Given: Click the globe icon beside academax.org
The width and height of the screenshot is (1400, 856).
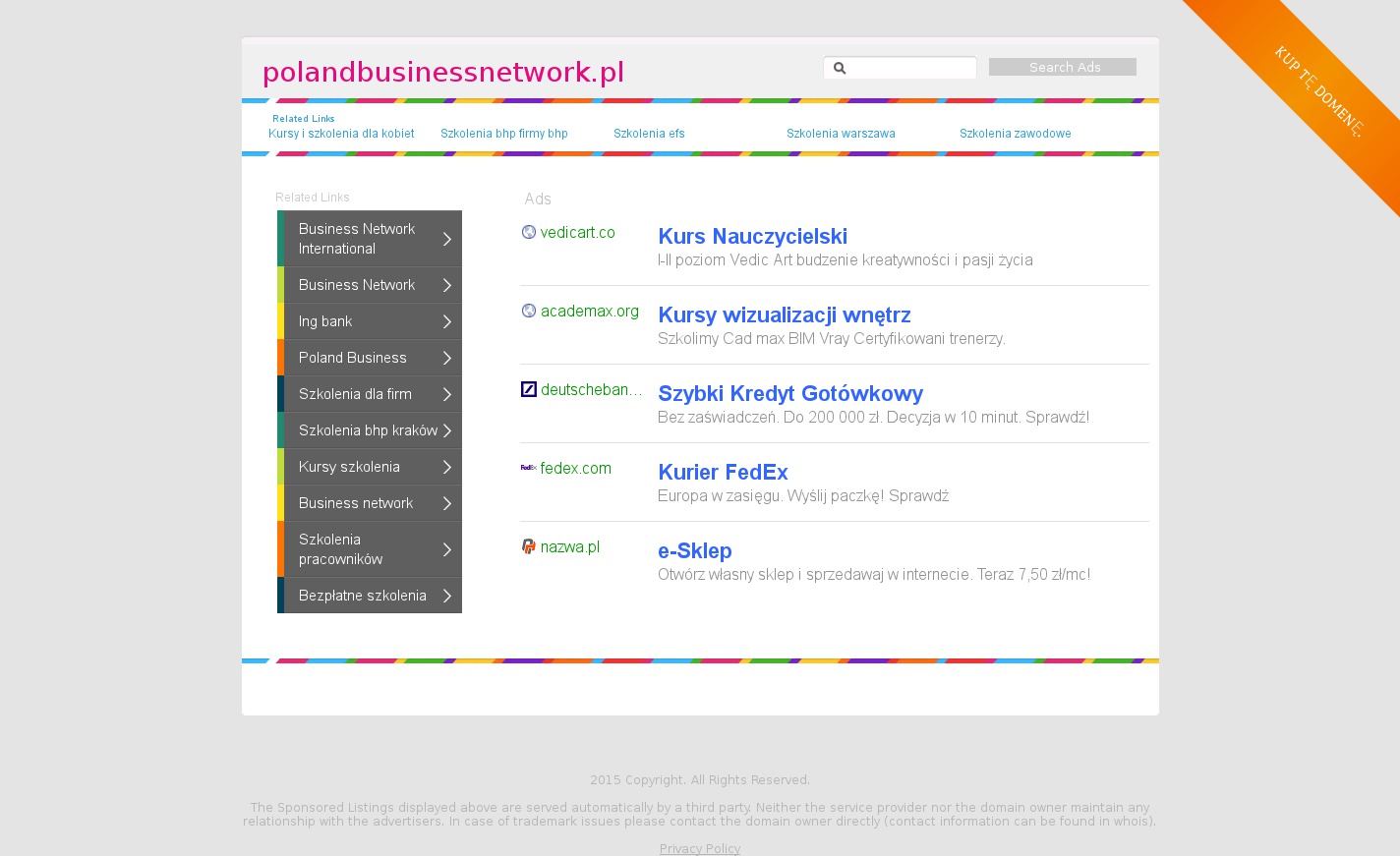Looking at the screenshot, I should point(529,312).
